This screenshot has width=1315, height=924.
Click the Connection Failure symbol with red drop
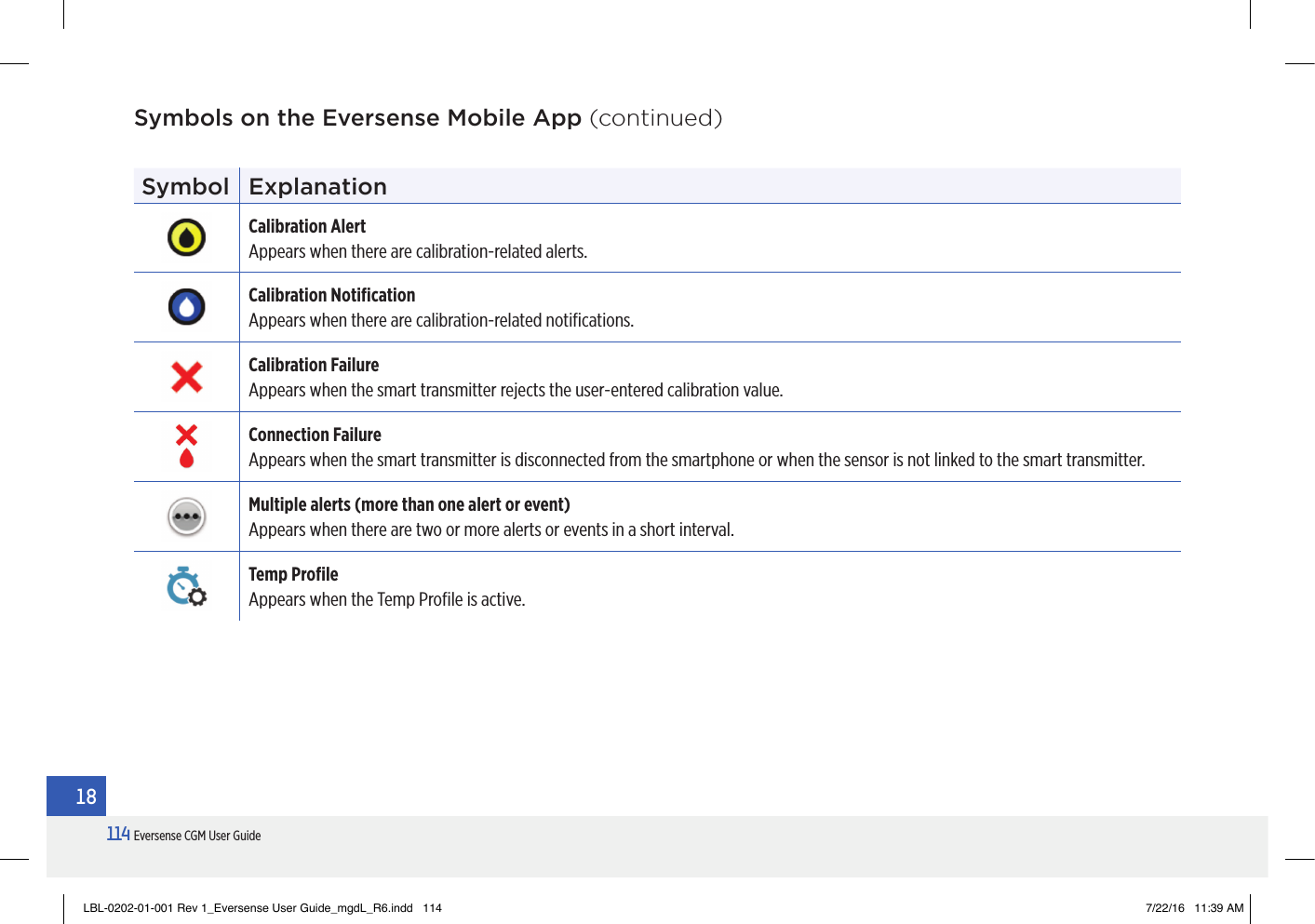186,446
